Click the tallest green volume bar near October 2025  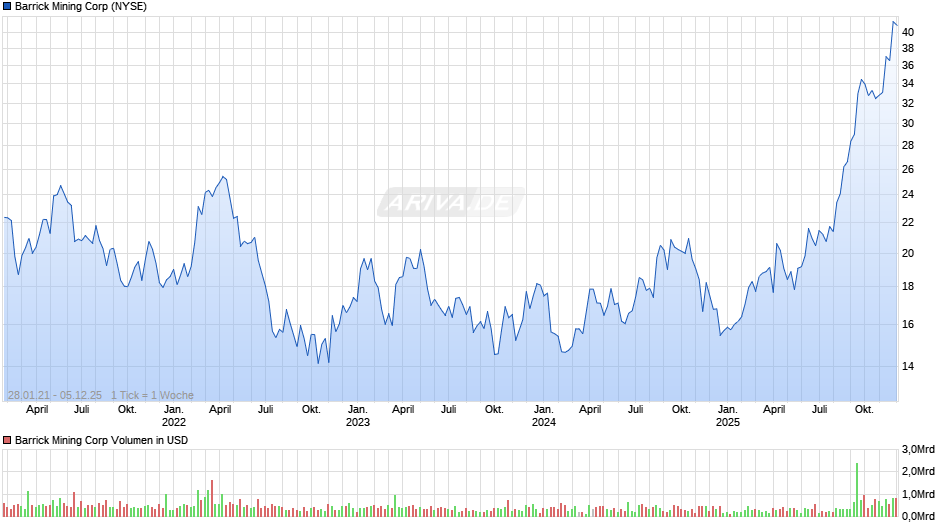tap(857, 490)
